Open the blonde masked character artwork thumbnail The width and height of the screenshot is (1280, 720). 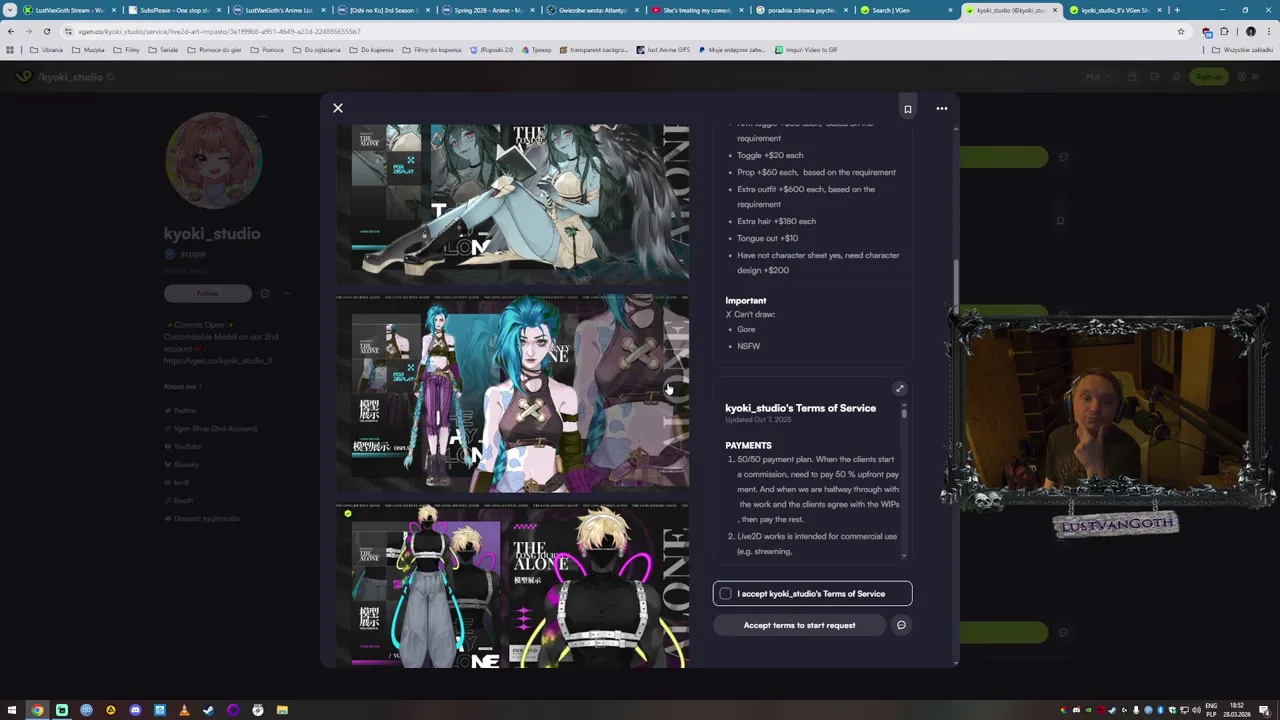click(x=513, y=586)
